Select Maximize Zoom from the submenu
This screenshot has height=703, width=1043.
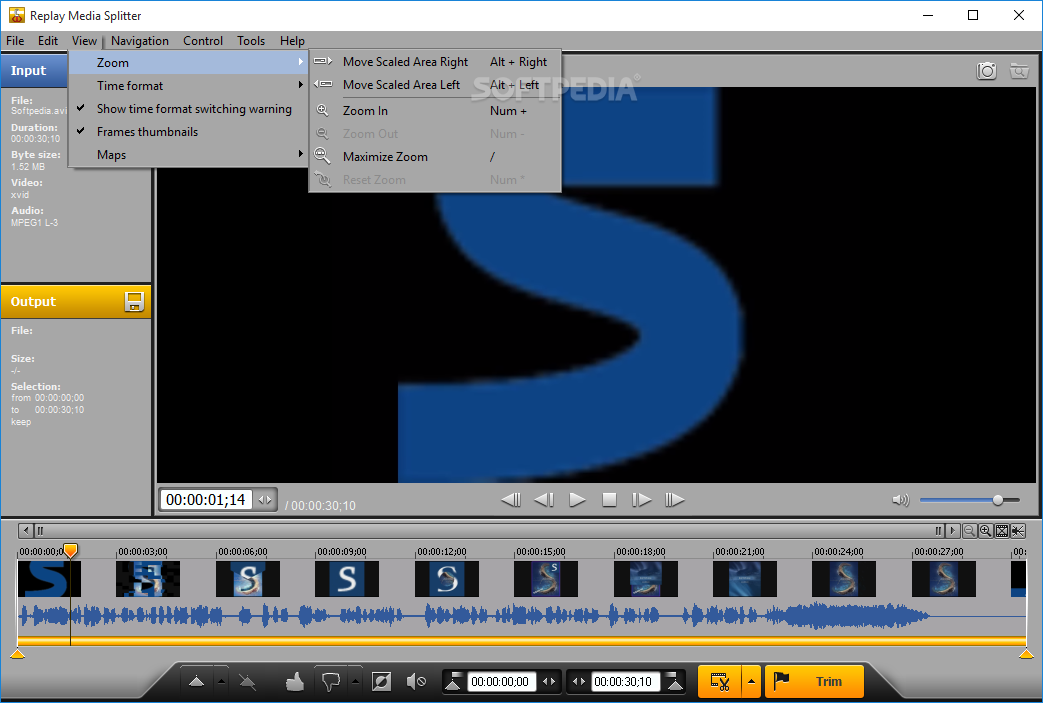[x=435, y=157]
